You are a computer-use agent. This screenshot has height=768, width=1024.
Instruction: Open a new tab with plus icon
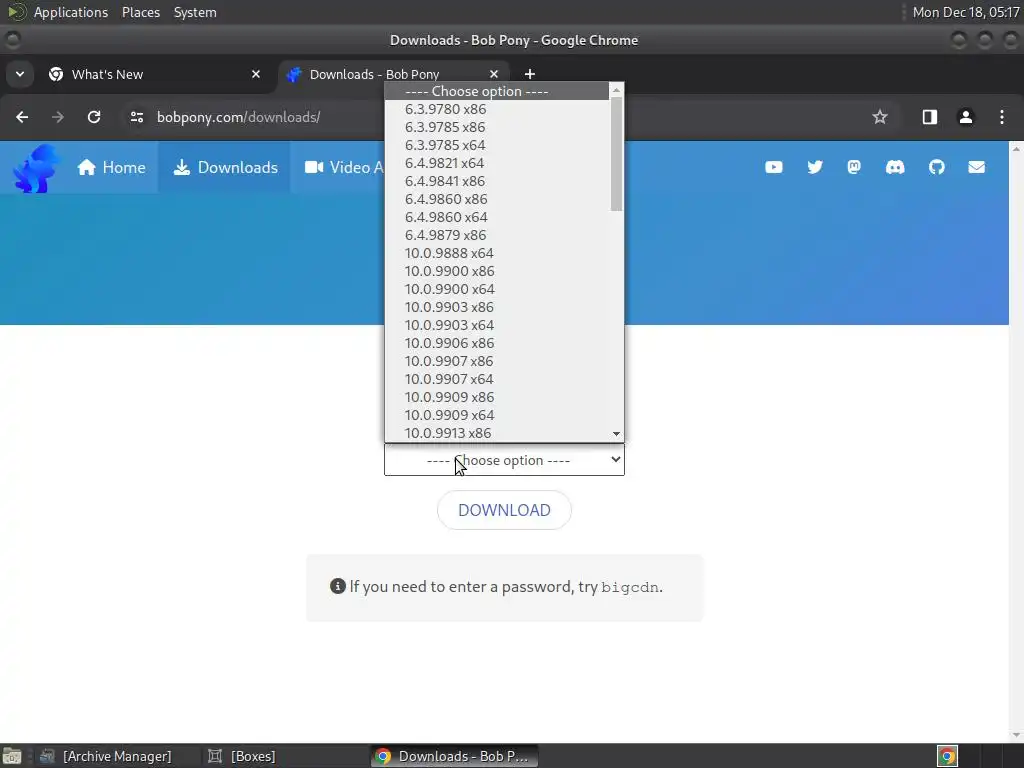[530, 74]
